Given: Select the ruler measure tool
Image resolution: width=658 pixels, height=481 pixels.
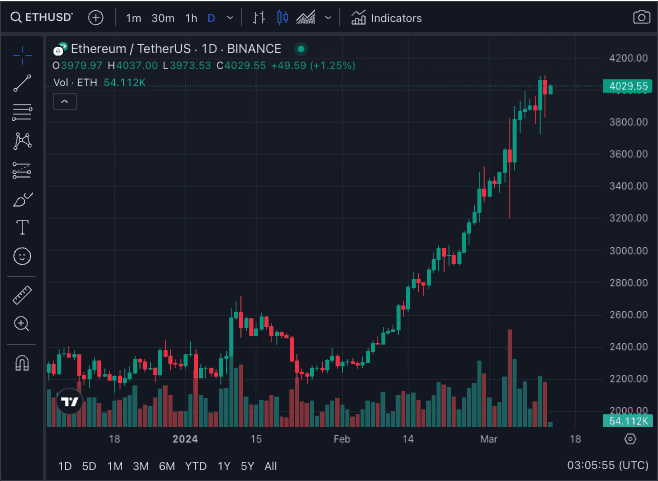Looking at the screenshot, I should (x=22, y=295).
